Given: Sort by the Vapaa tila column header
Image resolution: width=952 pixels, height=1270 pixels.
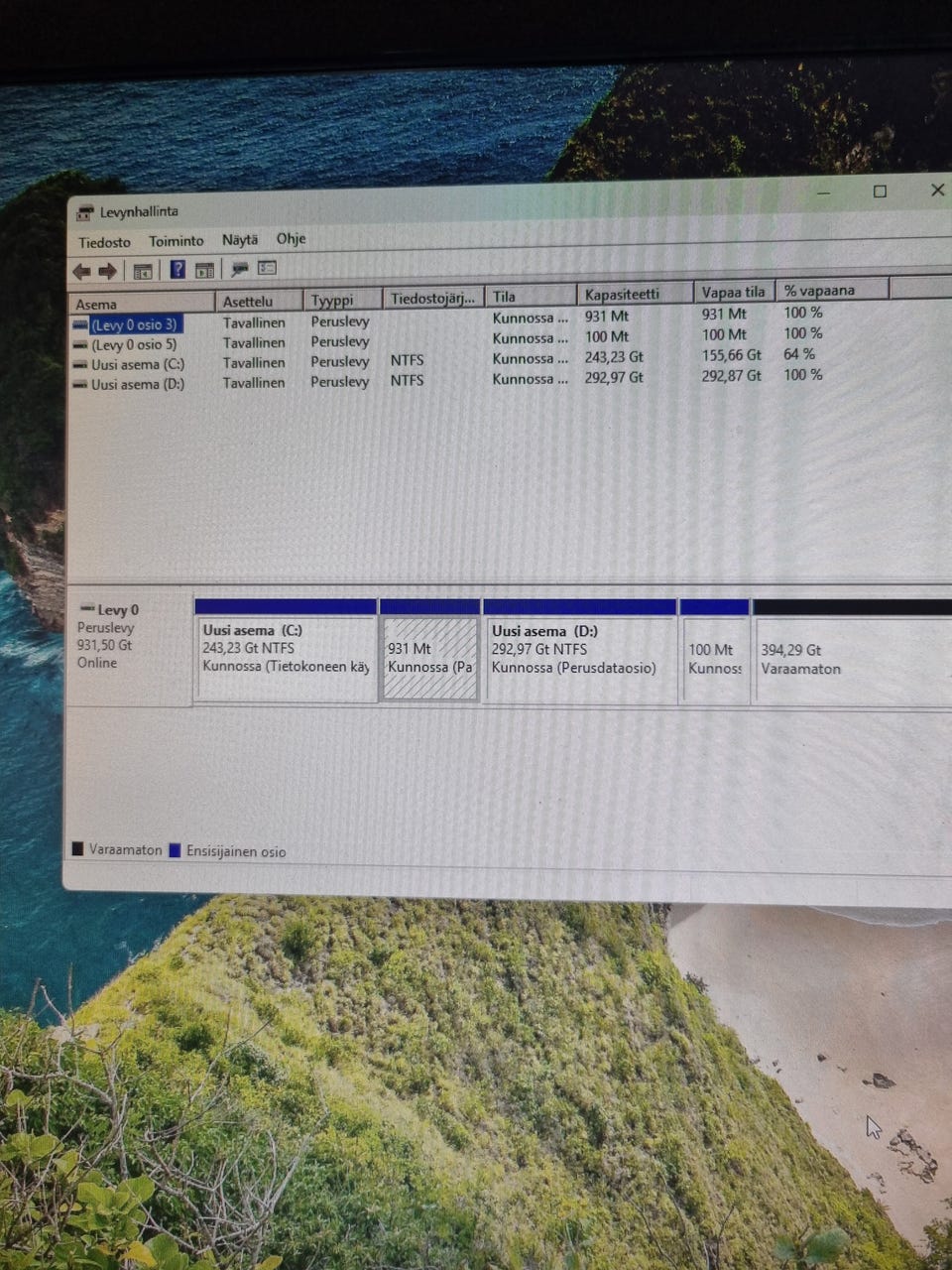Looking at the screenshot, I should pyautogui.click(x=733, y=292).
